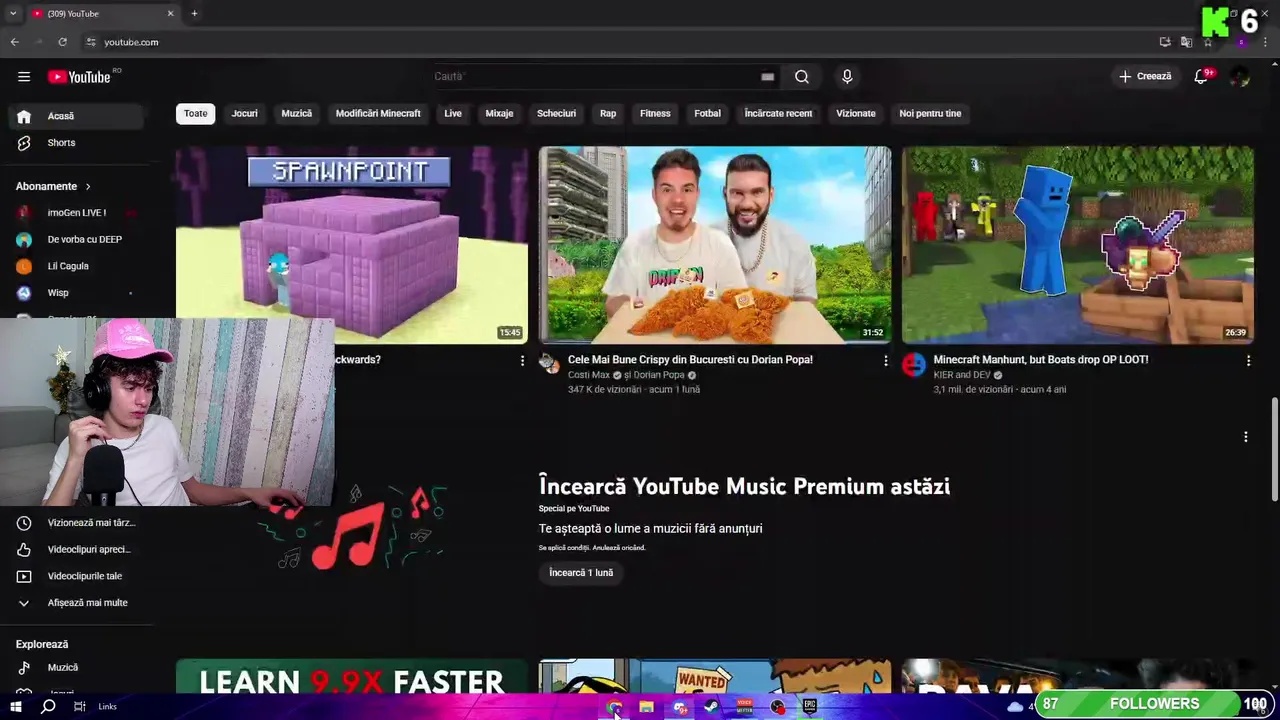This screenshot has width=1280, height=720.
Task: Install YouTube app icon in address bar
Action: coord(1165,42)
